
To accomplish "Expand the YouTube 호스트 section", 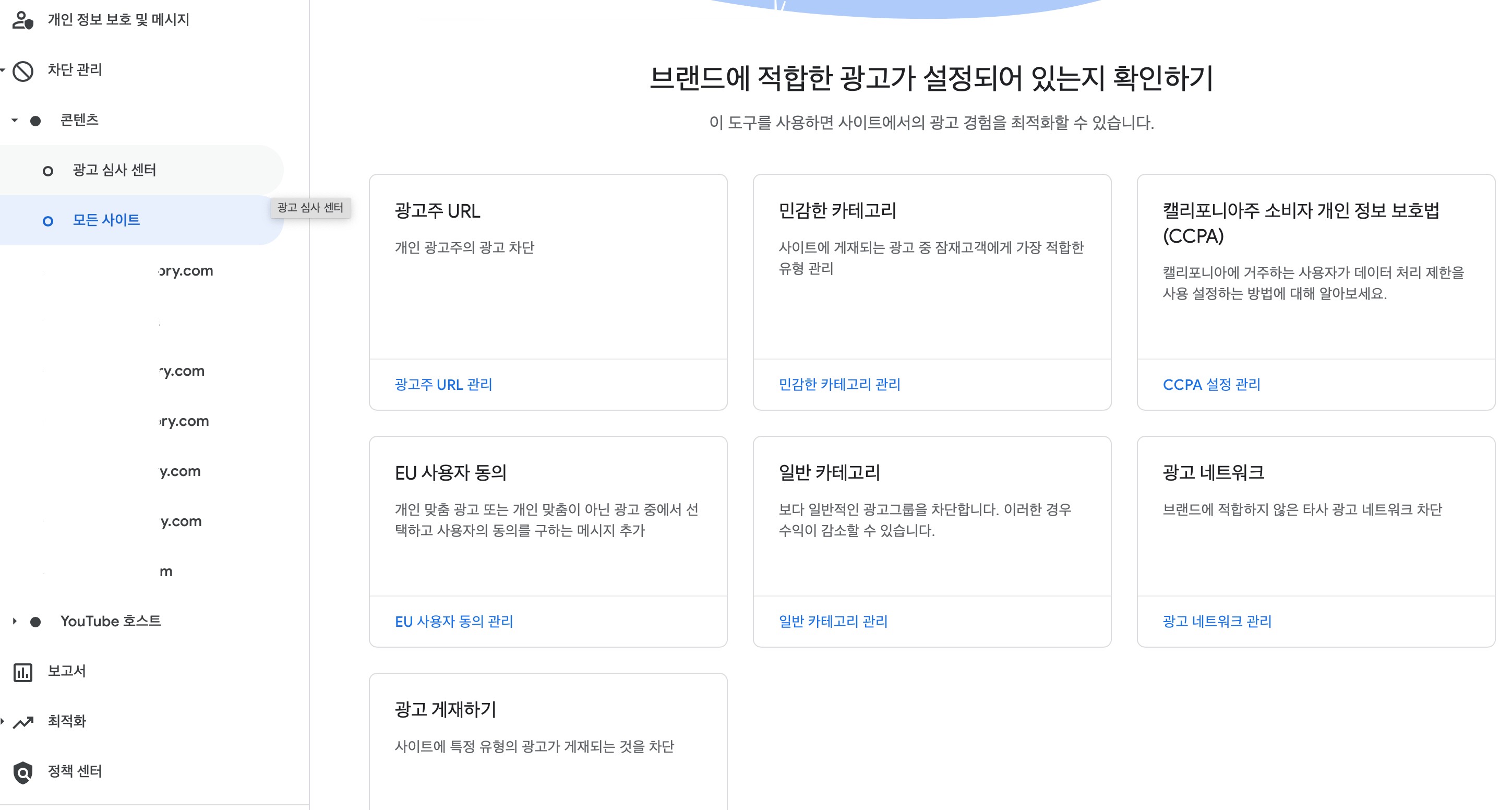I will click(14, 621).
